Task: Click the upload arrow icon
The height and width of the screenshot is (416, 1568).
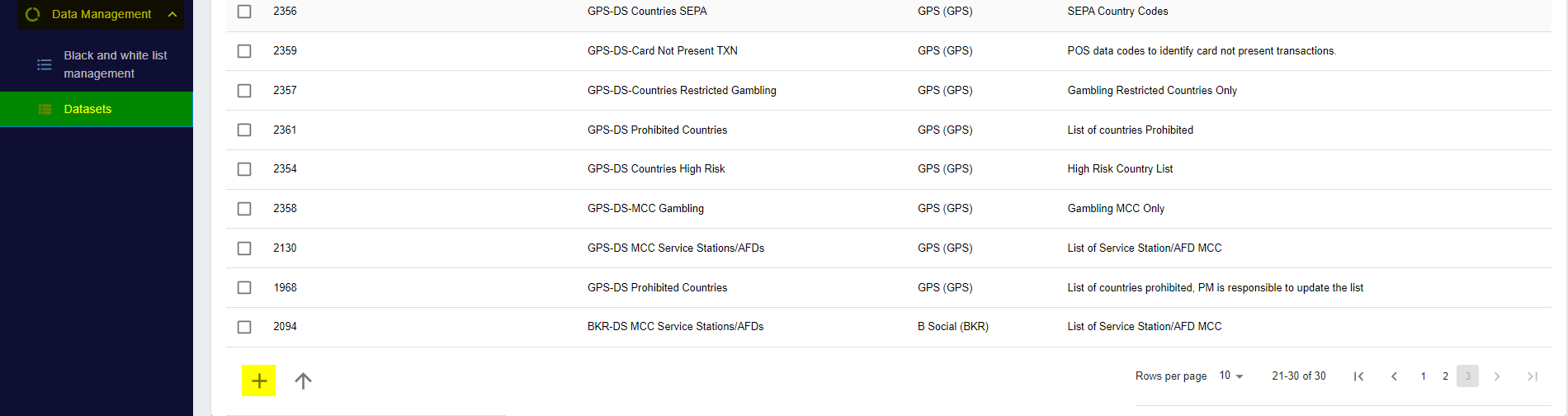Action: click(x=303, y=381)
